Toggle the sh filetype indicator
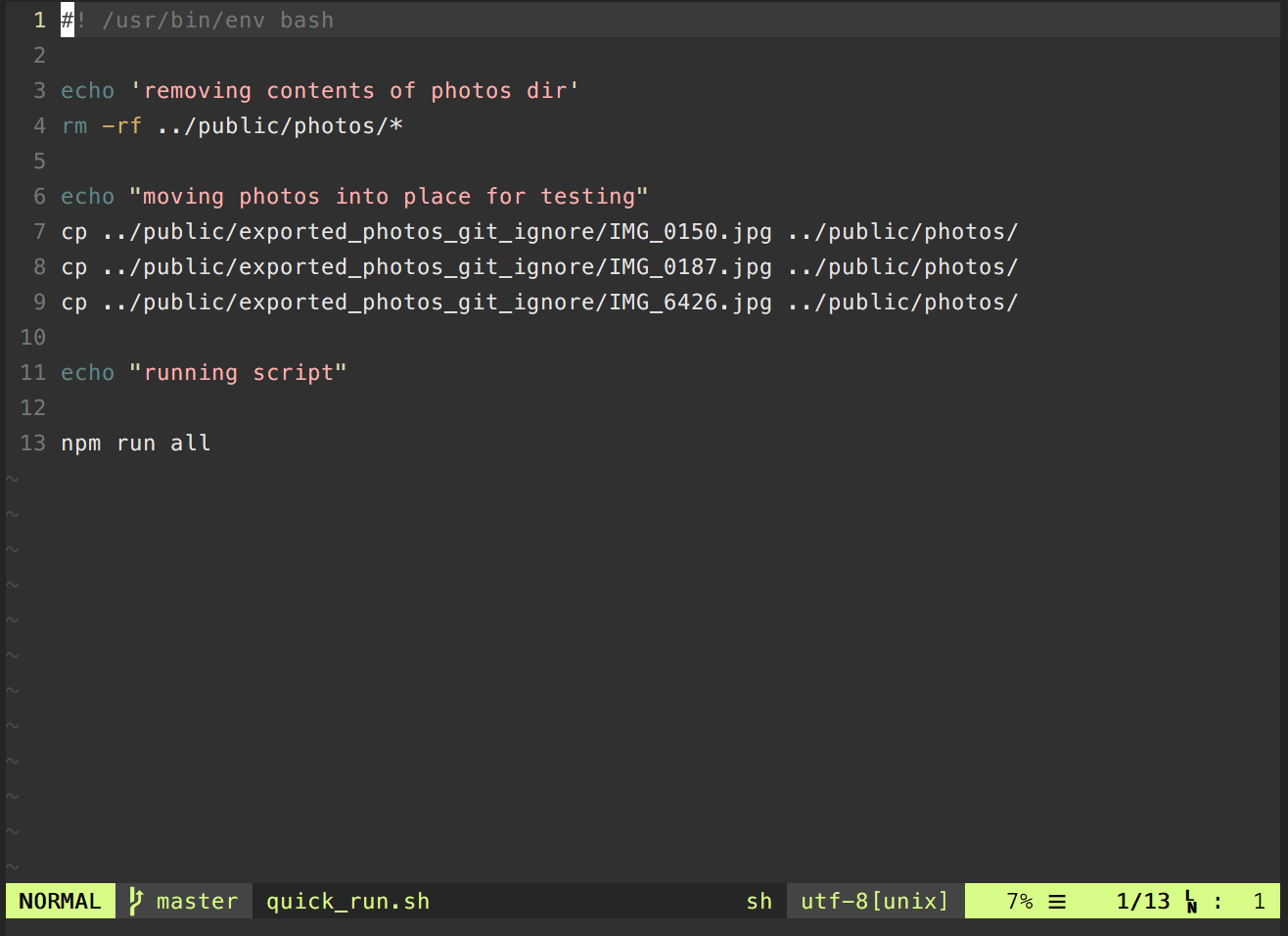 [759, 901]
